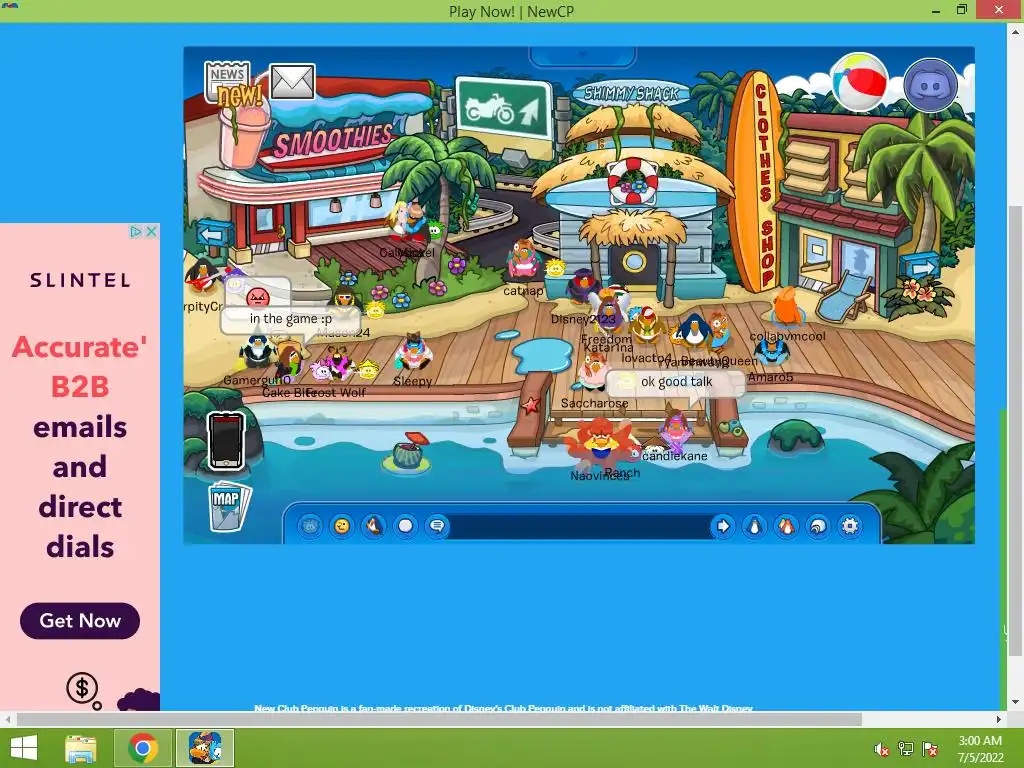Image resolution: width=1024 pixels, height=768 pixels.
Task: Open the mail envelope icon
Action: coord(292,81)
